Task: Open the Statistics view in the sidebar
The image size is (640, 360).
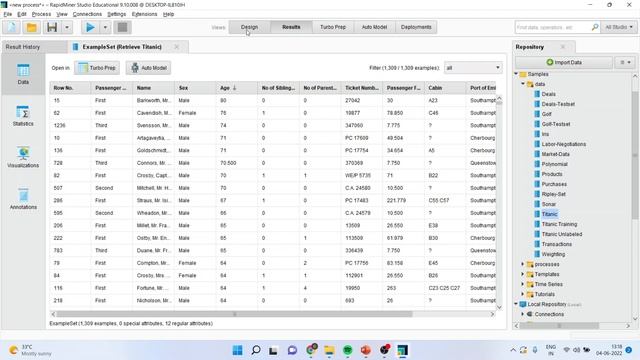Action: [23, 116]
